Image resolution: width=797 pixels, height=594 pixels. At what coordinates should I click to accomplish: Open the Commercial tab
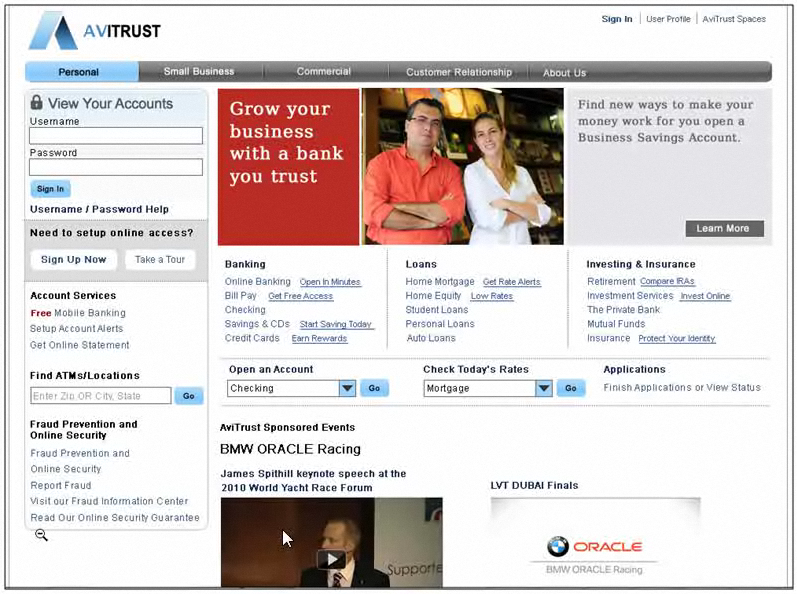(324, 72)
